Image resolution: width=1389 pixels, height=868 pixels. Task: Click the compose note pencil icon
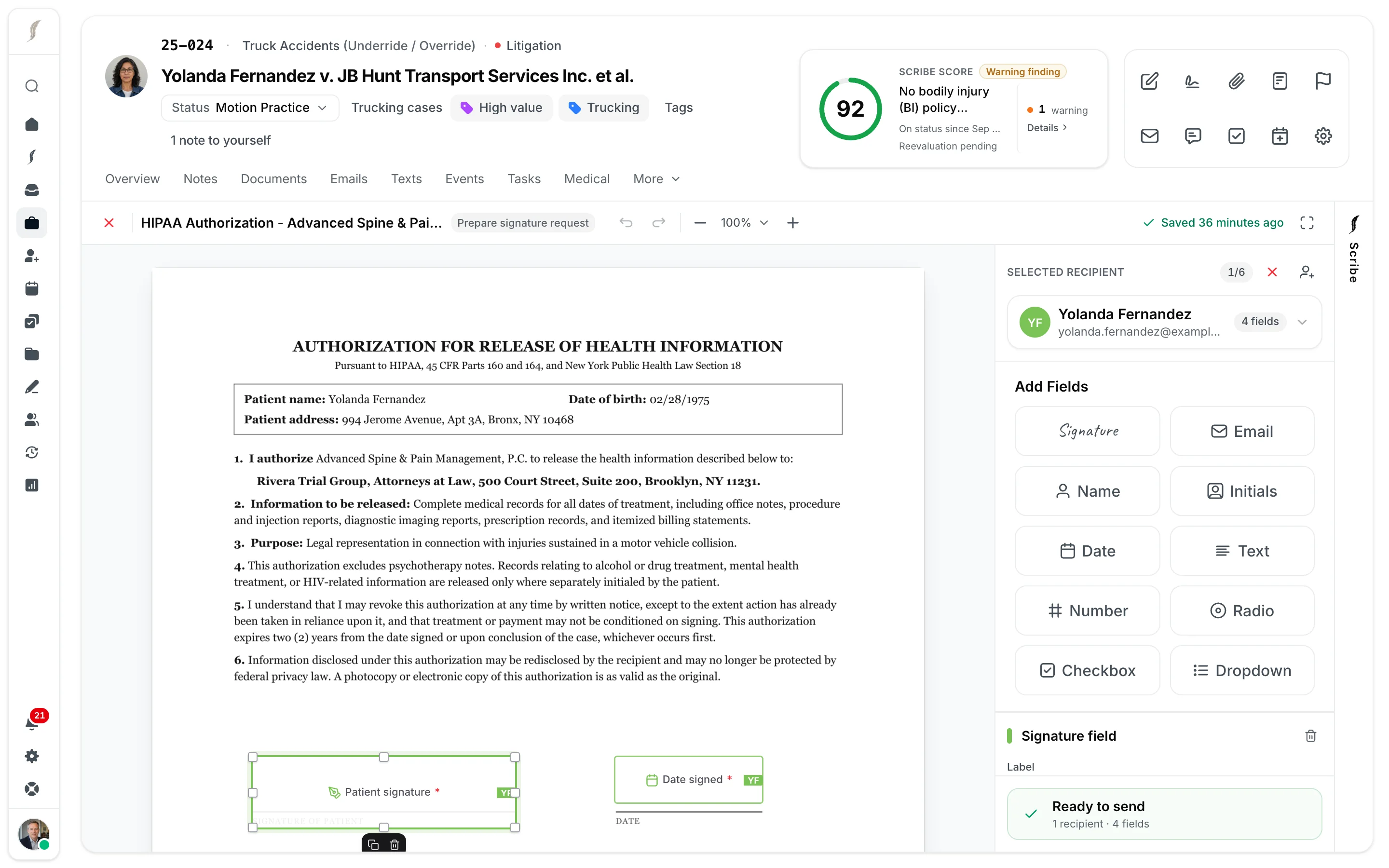click(x=1149, y=81)
